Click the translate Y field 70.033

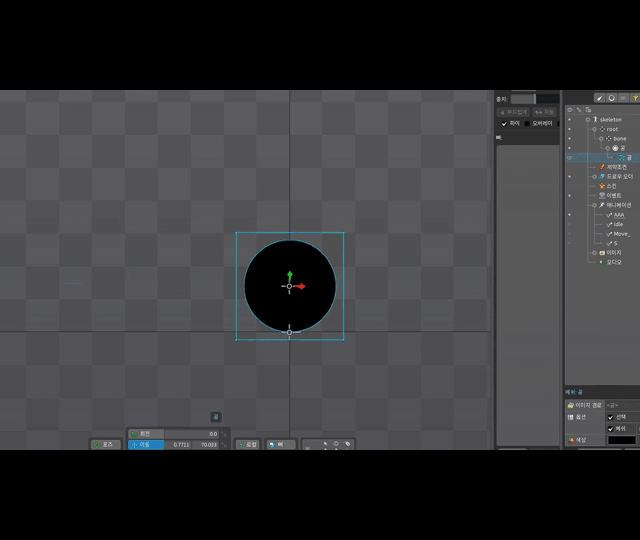tap(206, 444)
